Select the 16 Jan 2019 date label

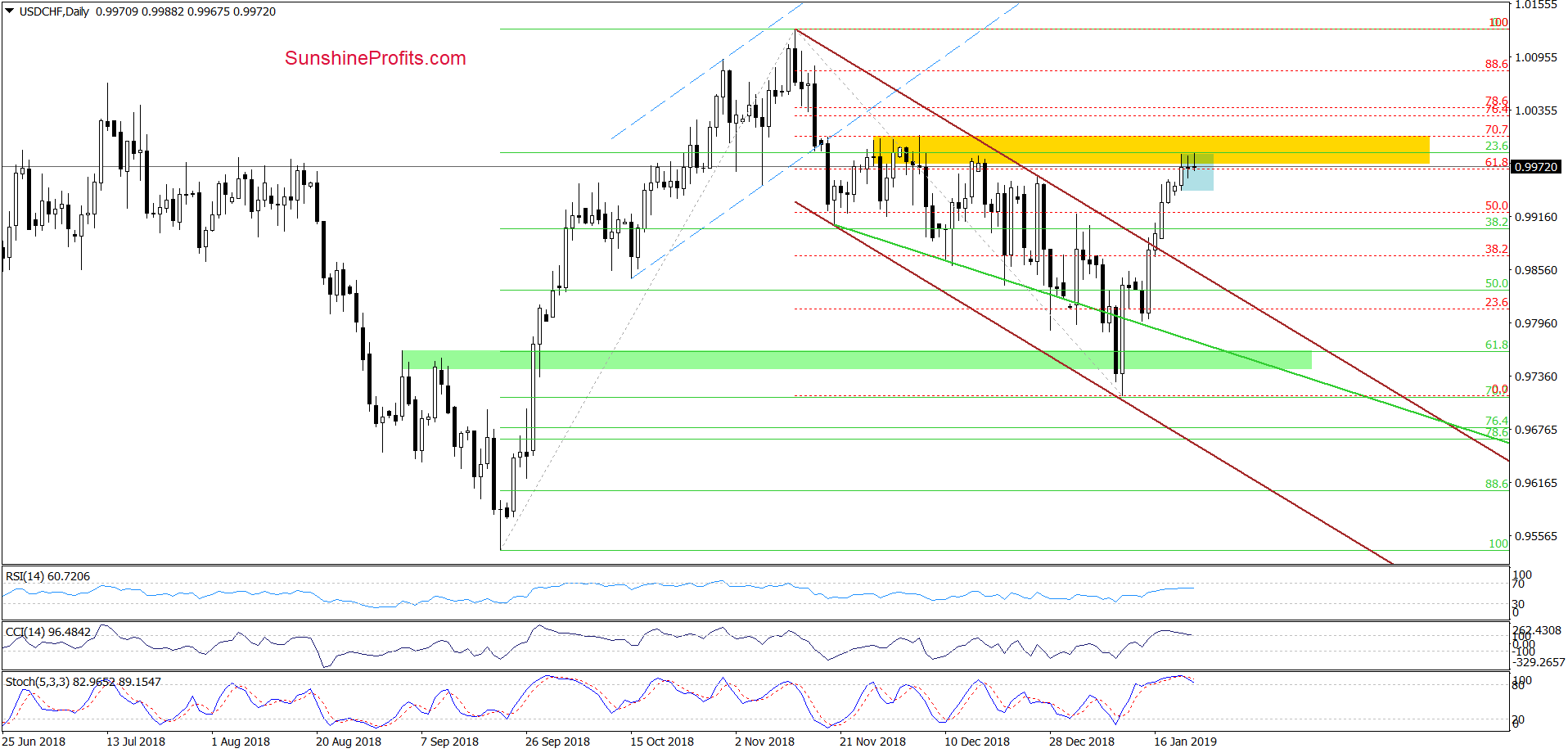(x=1185, y=742)
